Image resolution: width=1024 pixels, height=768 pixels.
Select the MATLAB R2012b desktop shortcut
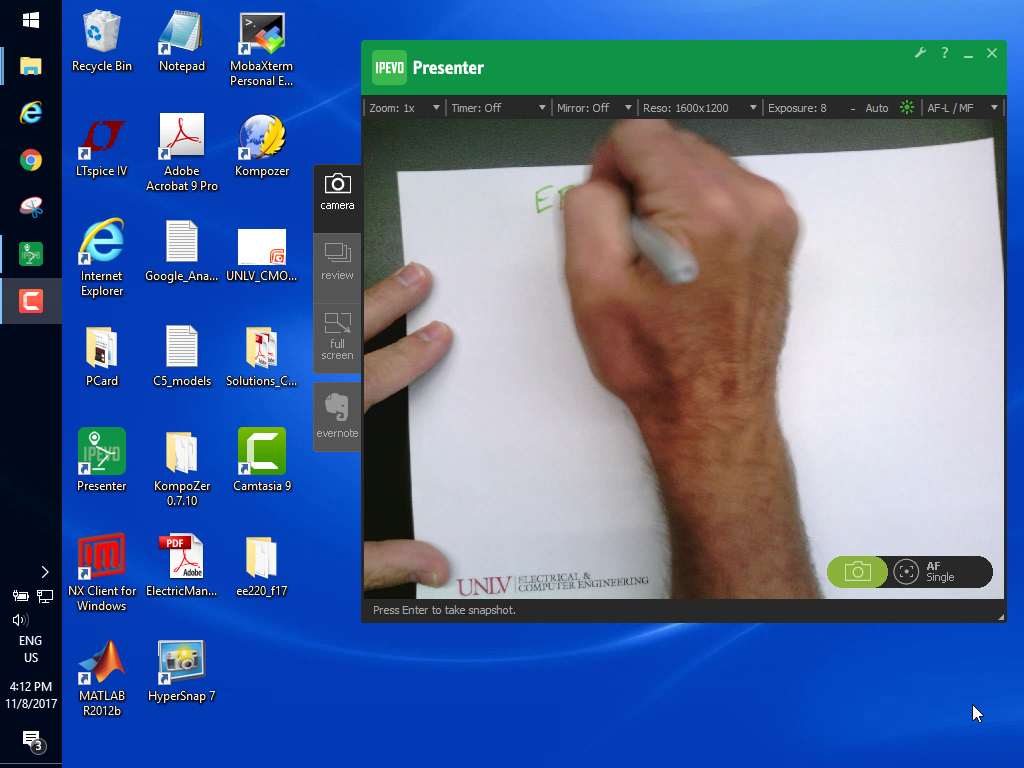[x=102, y=678]
